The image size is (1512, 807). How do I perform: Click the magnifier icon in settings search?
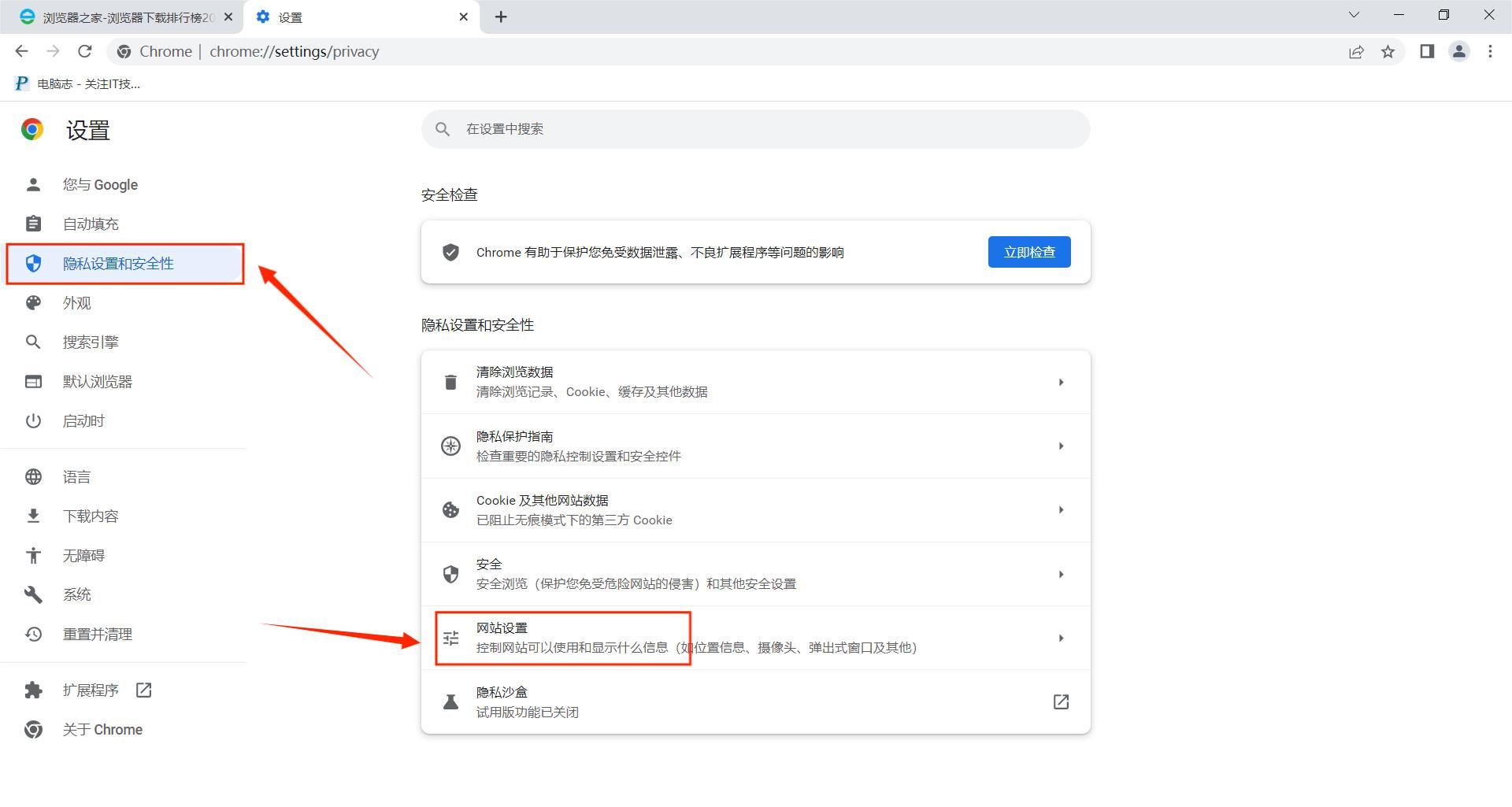click(x=443, y=129)
